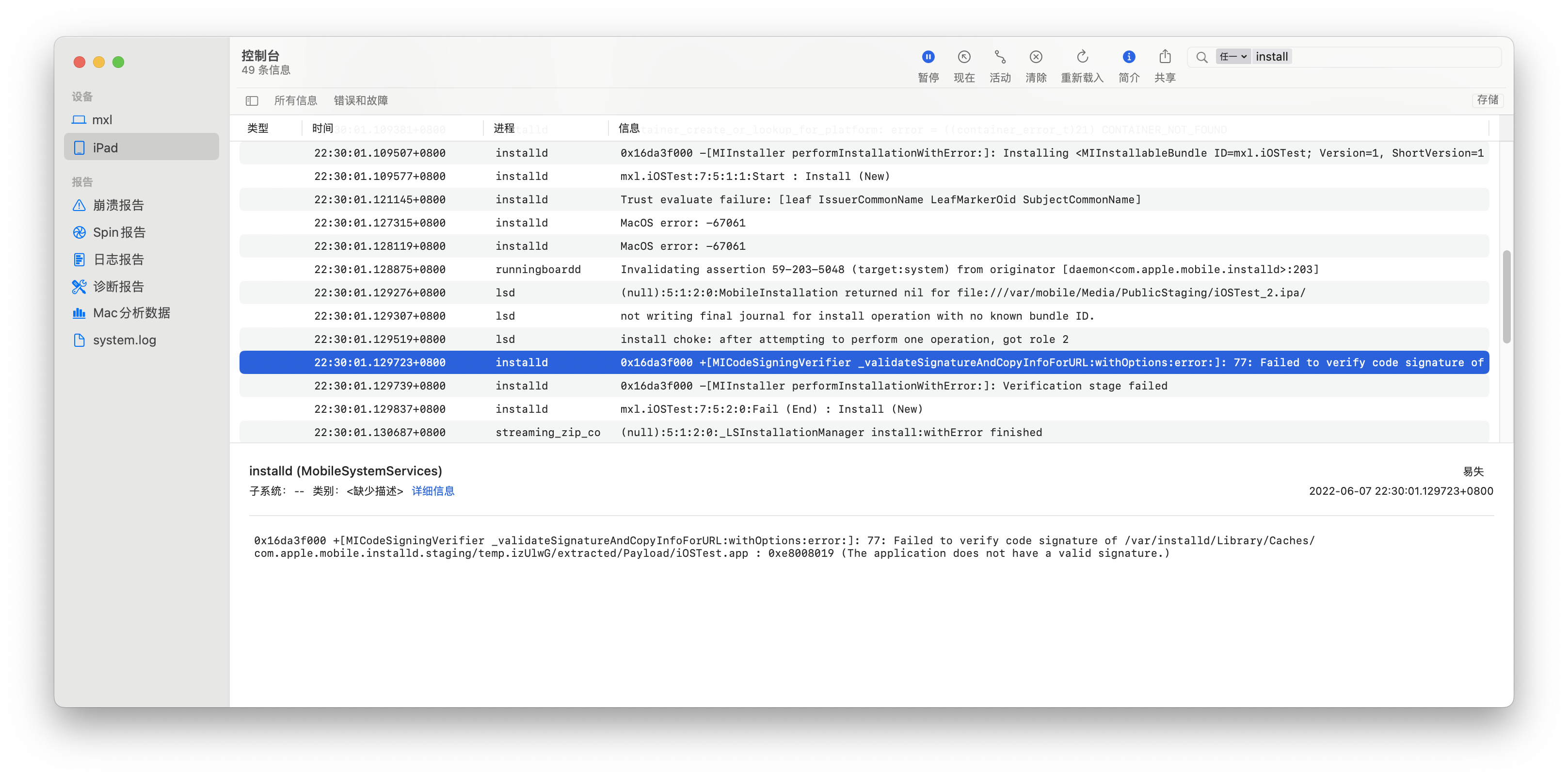
Task: Select the Trust evaluate failure row
Action: coord(864,200)
